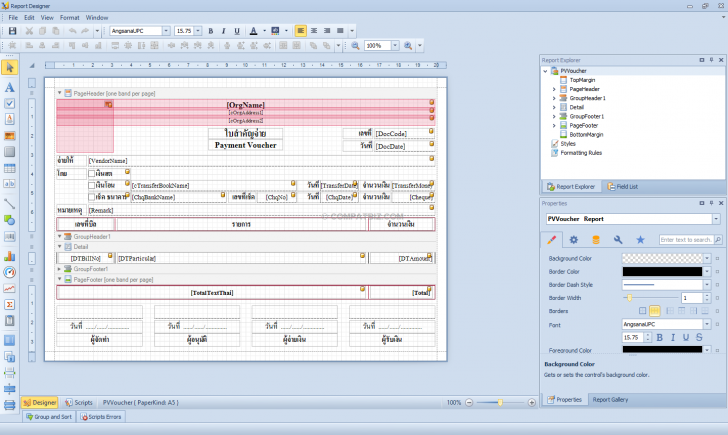728x435 pixels.
Task: Click the Save icon in the toolbar
Action: pos(12,31)
